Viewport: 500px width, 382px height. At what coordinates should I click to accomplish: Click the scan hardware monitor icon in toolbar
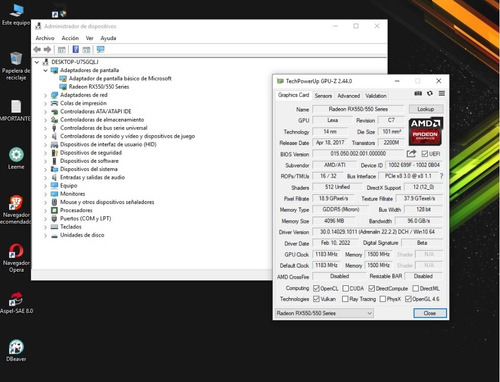coord(100,49)
